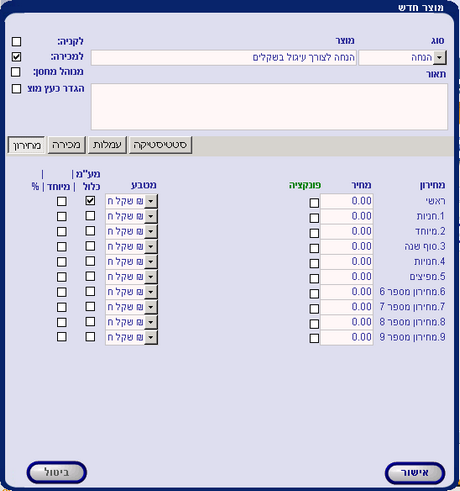Expand currency dropdown in 3.סוף שנה row
The height and width of the screenshot is (491, 460).
tap(151, 247)
